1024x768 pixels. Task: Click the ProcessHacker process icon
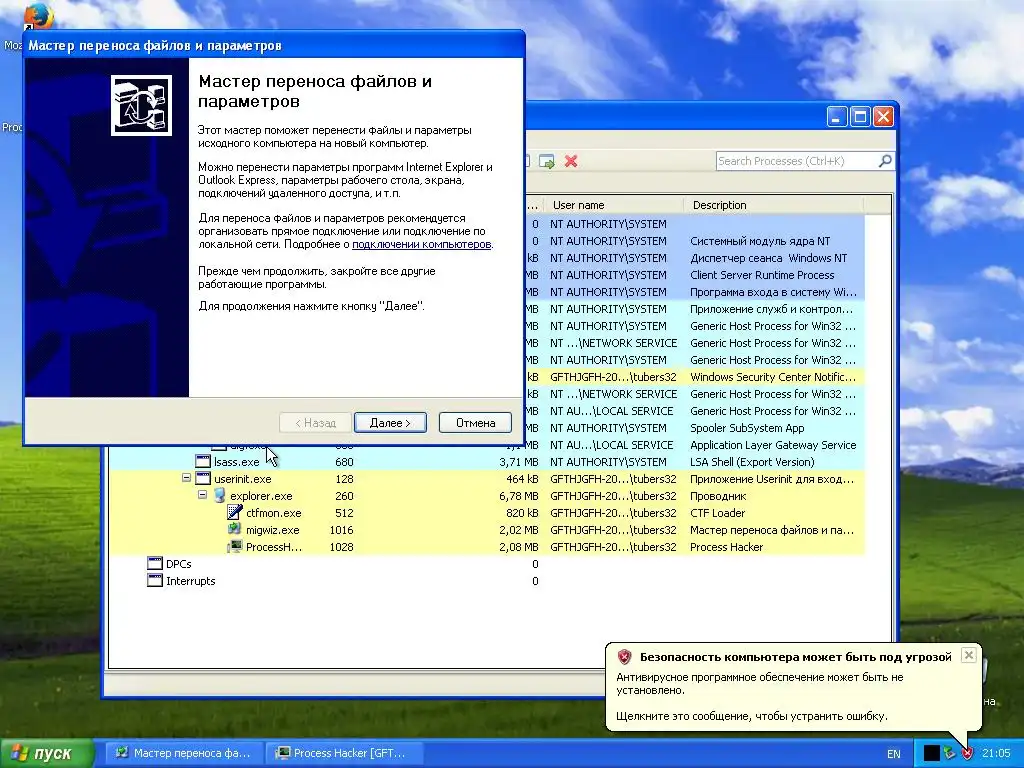235,547
